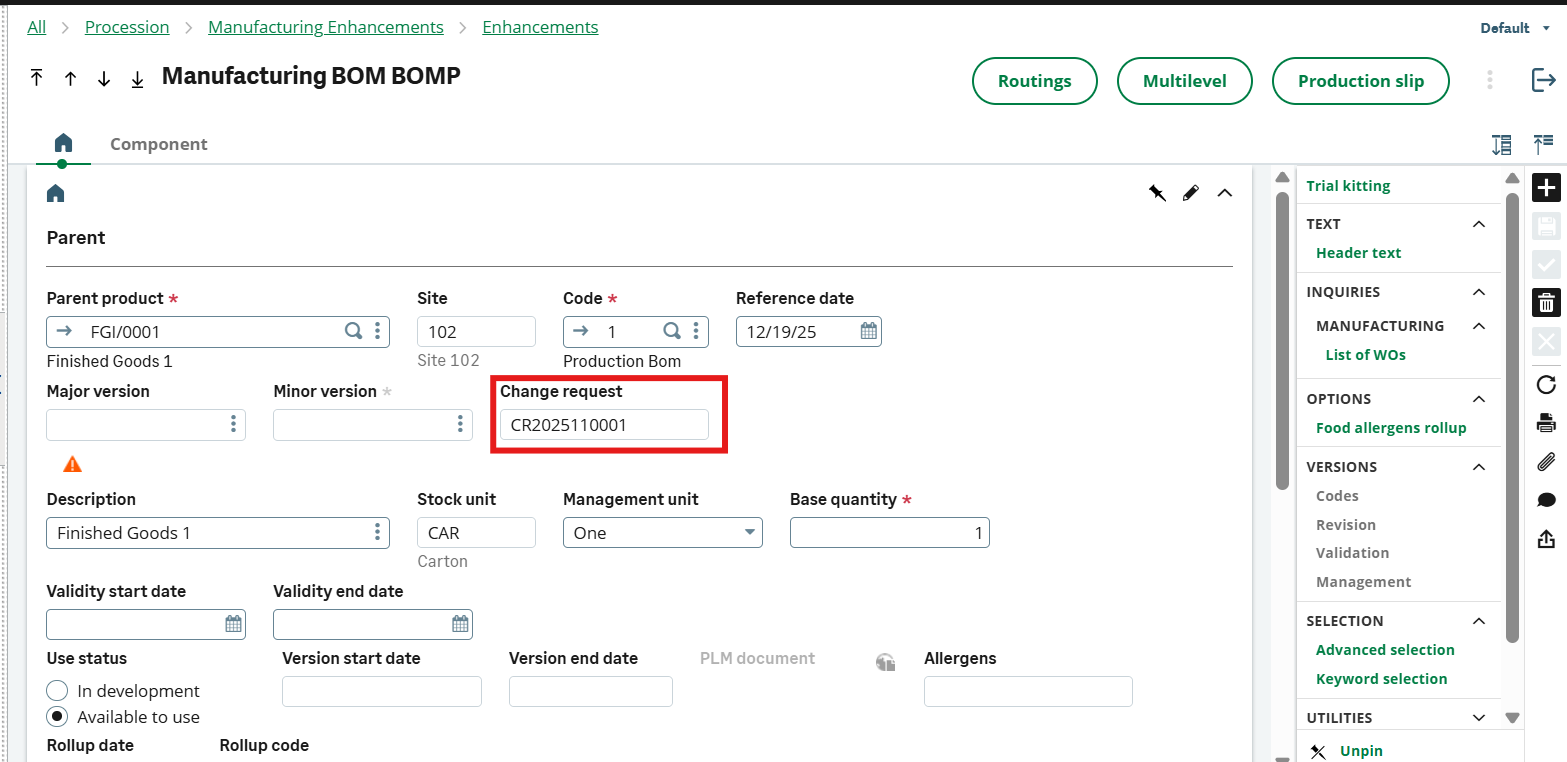This screenshot has height=762, width=1567.
Task: Open the Default view selector
Action: point(1512,28)
